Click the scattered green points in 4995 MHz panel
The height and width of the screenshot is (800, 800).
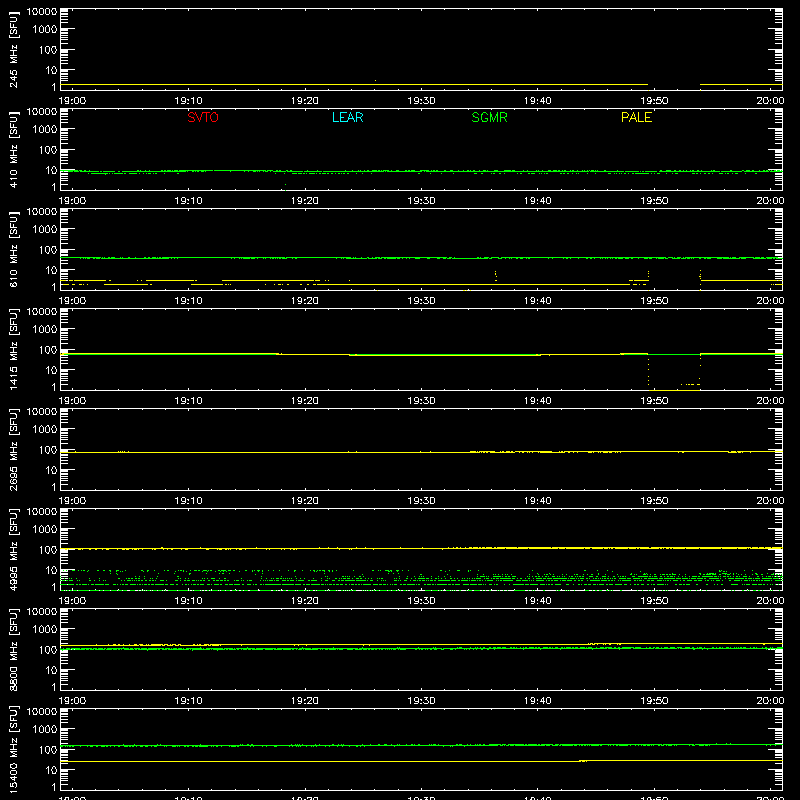click(421, 579)
